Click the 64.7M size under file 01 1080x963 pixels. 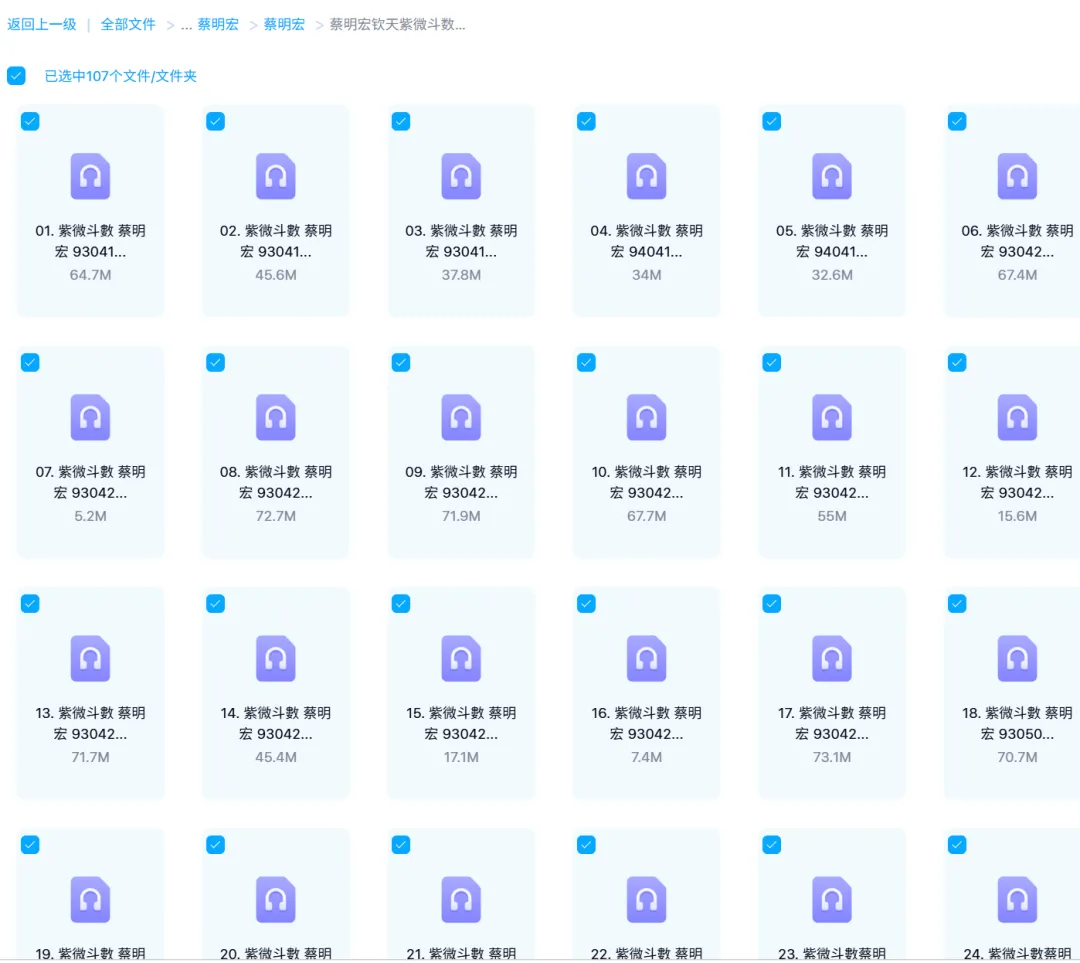click(90, 275)
